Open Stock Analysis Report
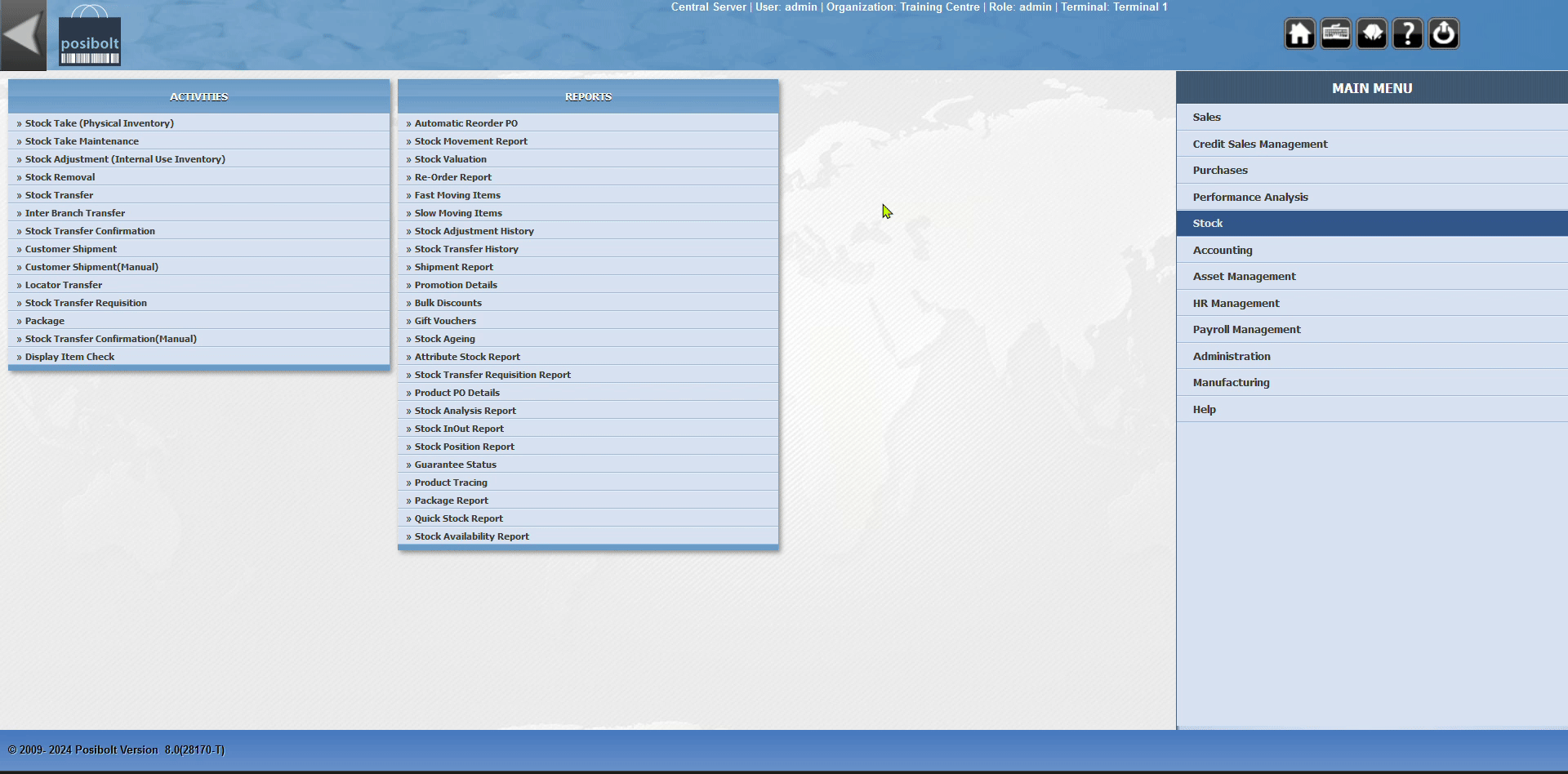 pos(588,411)
